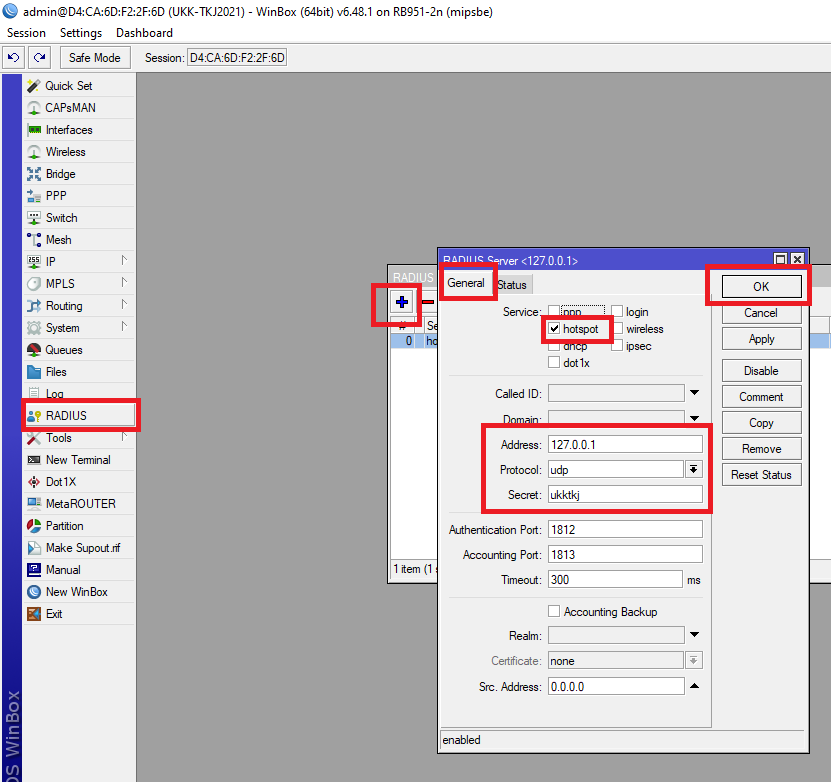Launch New Terminal
The height and width of the screenshot is (782, 831).
[x=79, y=460]
